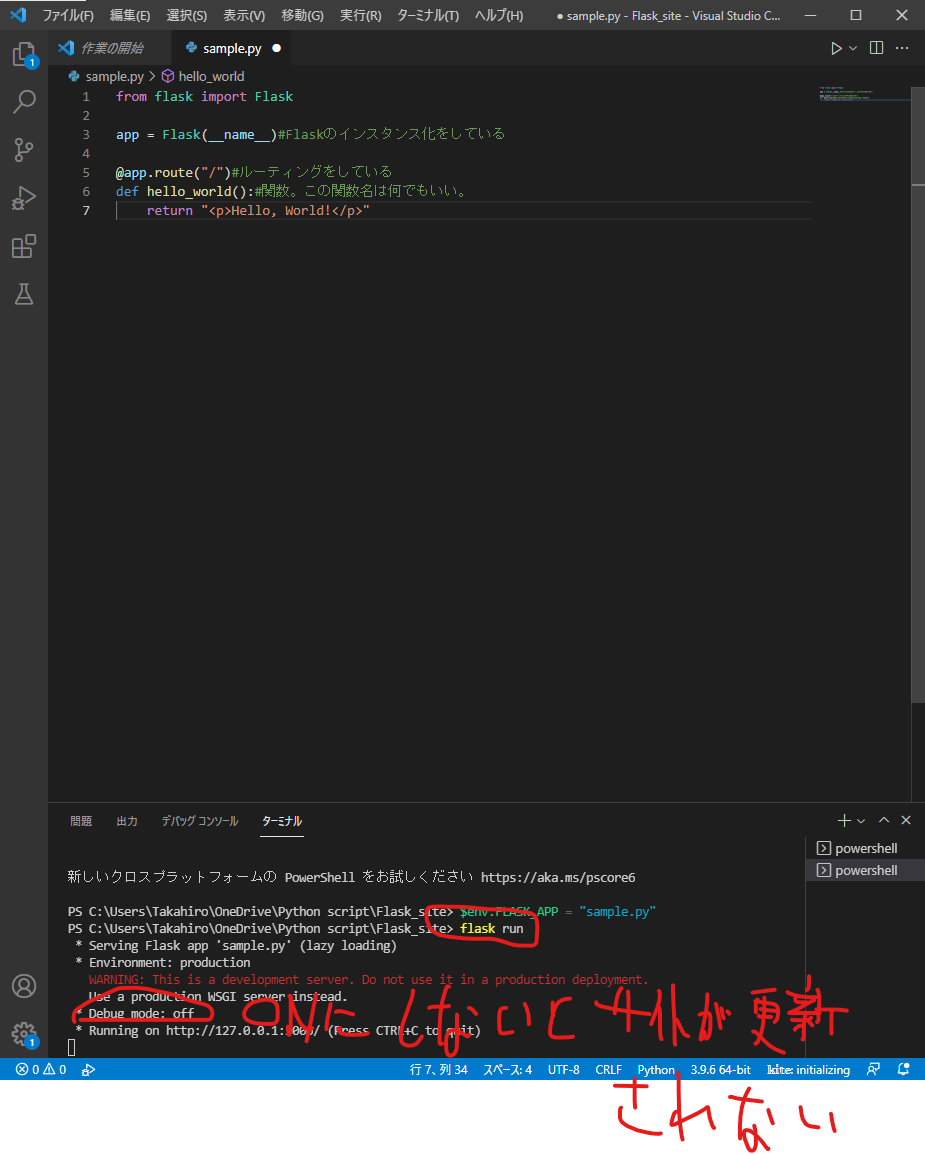Screen dimensions: 925x1154
Task: Click the Manage gear icon
Action: pyautogui.click(x=25, y=1034)
